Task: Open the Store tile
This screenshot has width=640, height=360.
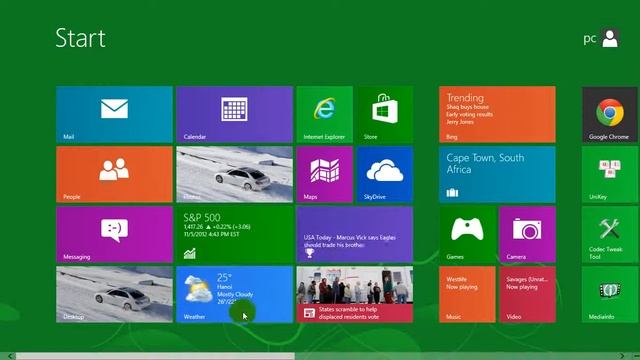Action: (x=385, y=114)
